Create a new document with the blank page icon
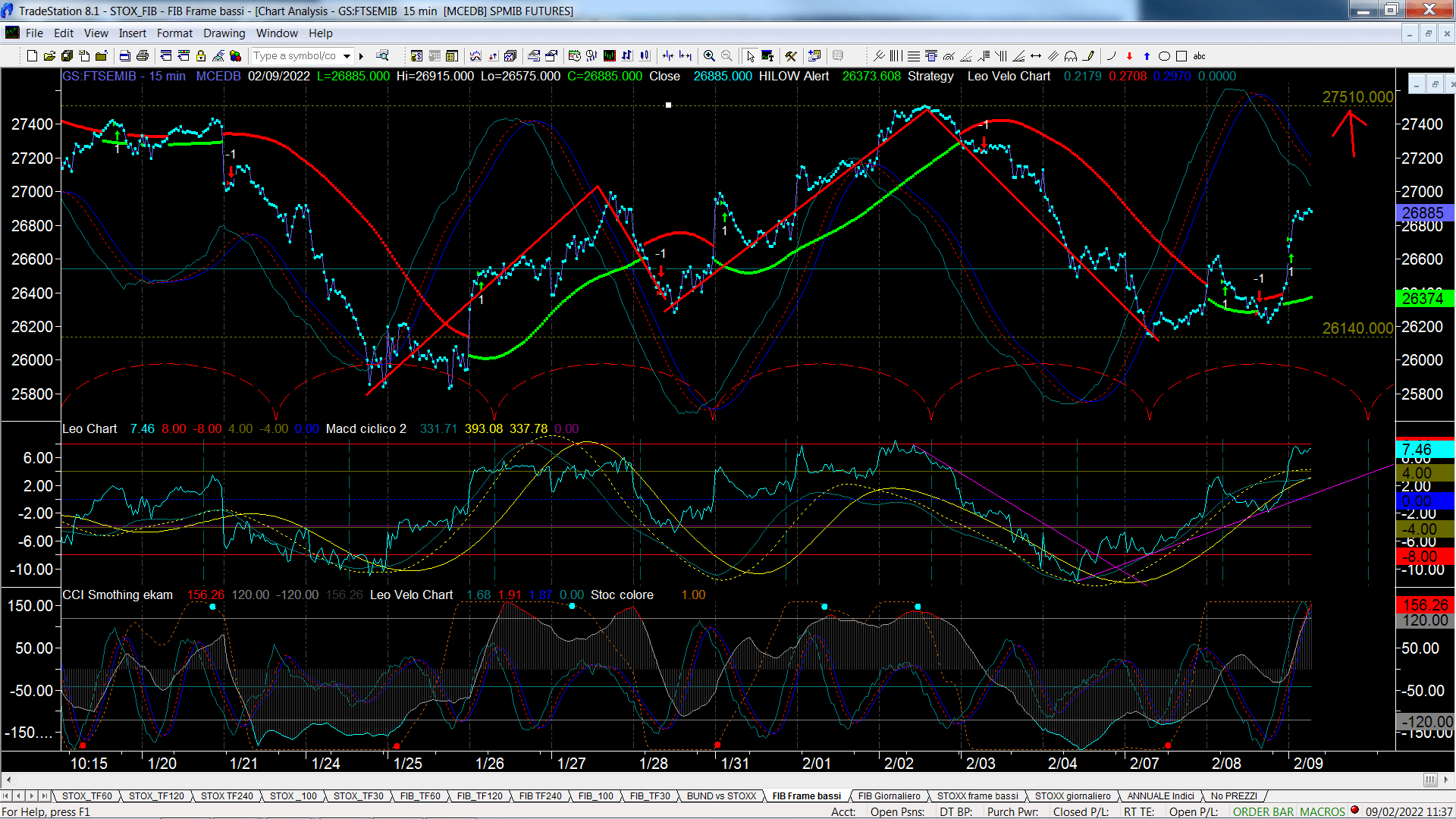1456x819 pixels. (x=32, y=56)
